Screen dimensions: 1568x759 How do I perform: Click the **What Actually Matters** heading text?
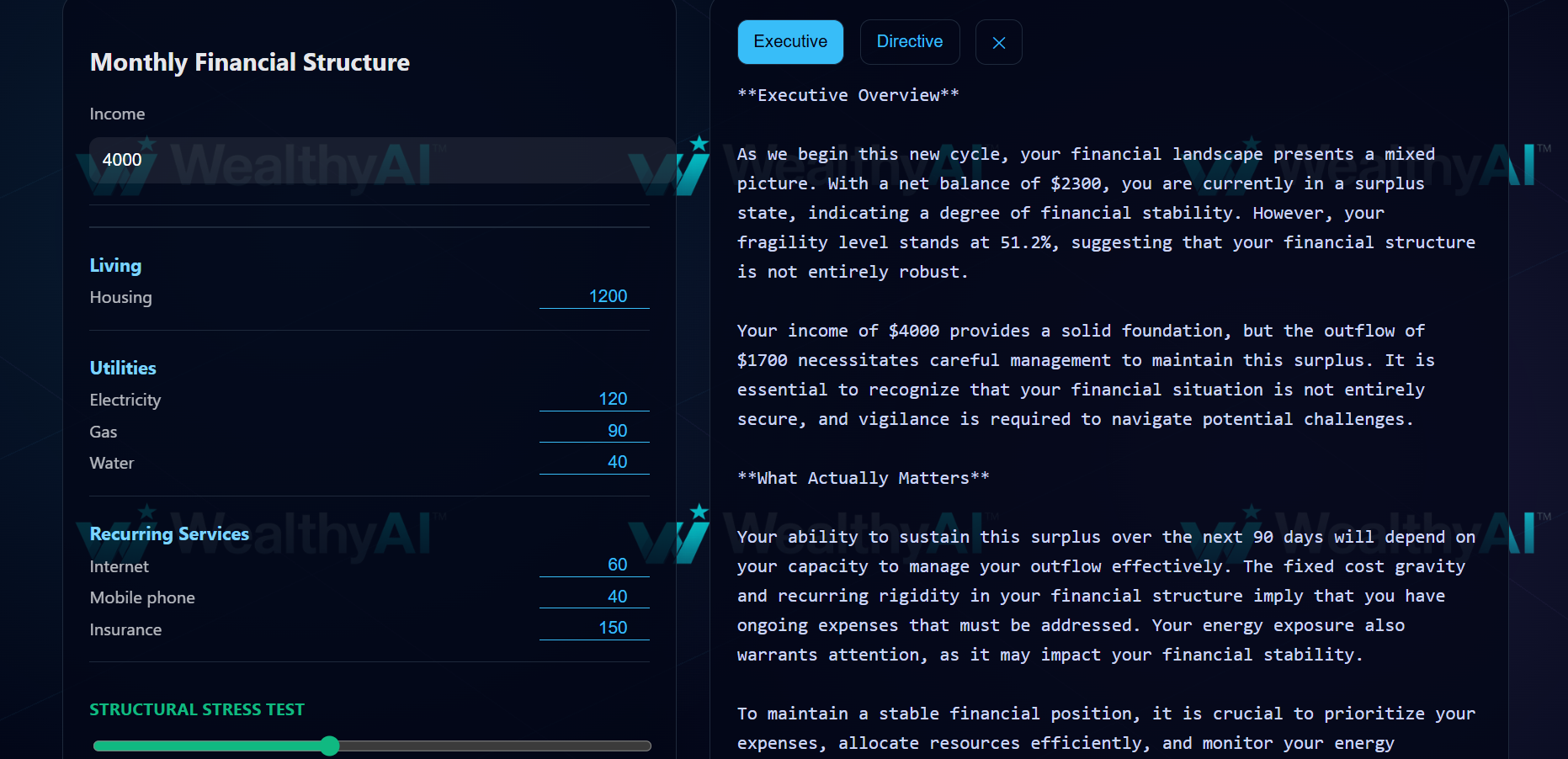(x=864, y=478)
